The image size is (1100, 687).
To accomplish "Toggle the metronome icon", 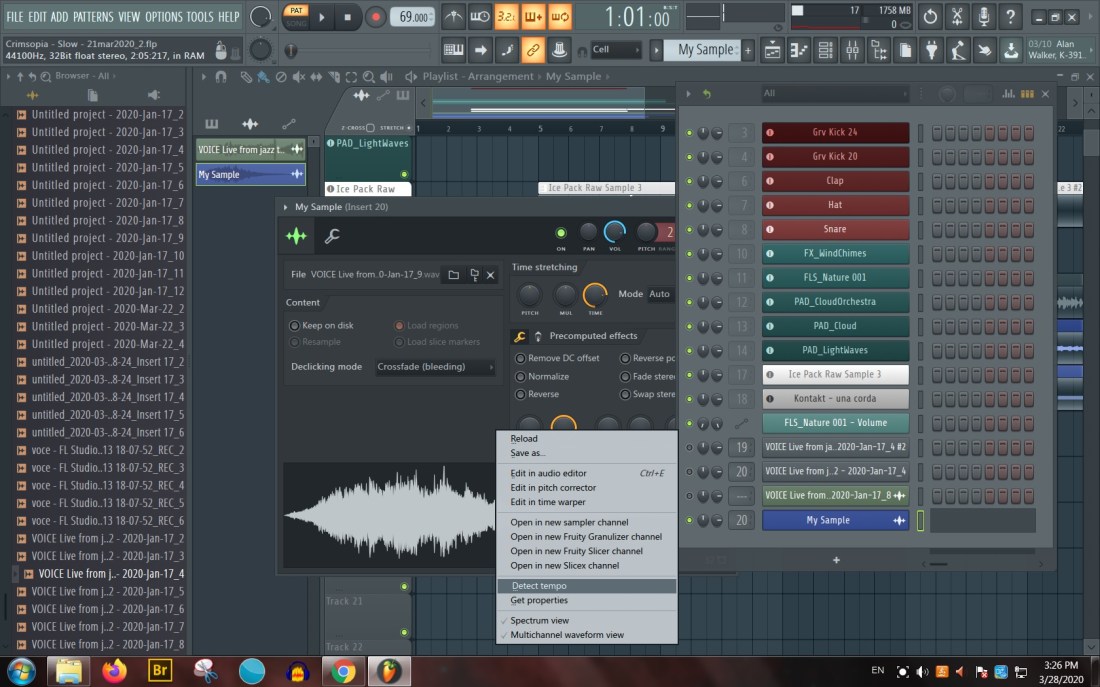I will [454, 17].
